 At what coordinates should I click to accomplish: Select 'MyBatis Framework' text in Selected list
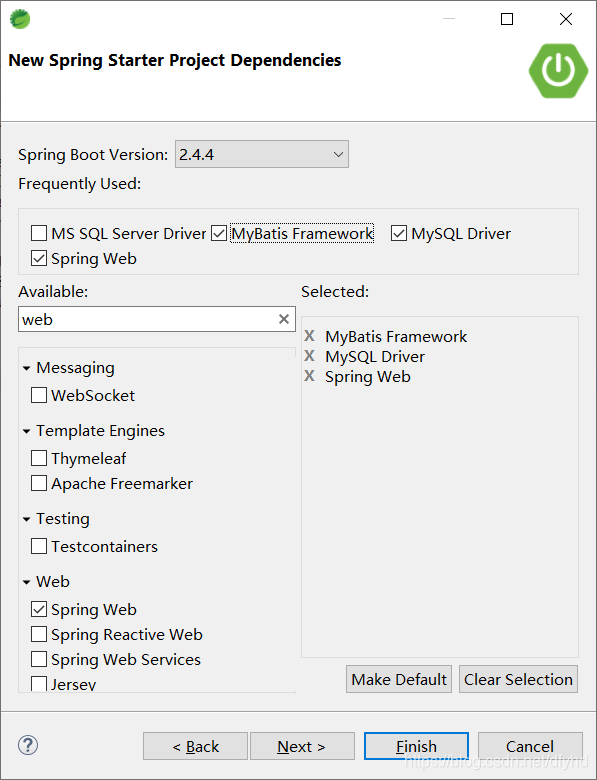(396, 337)
